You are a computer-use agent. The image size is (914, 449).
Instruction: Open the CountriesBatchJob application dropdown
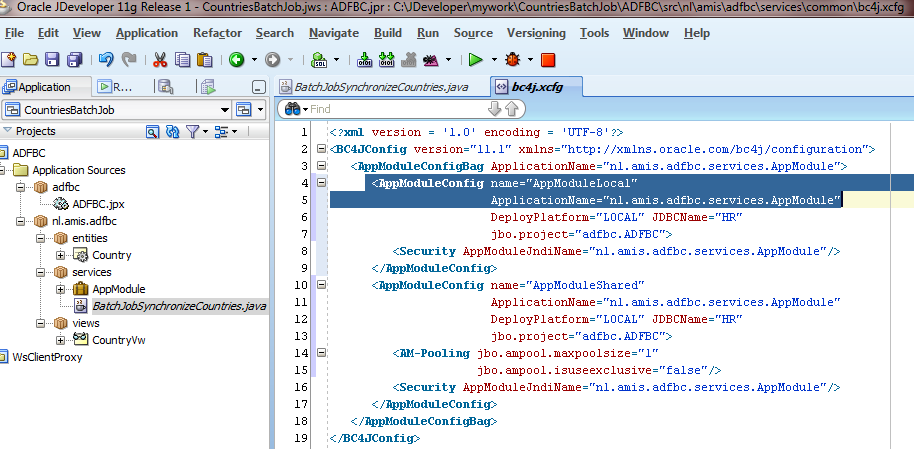(225, 109)
